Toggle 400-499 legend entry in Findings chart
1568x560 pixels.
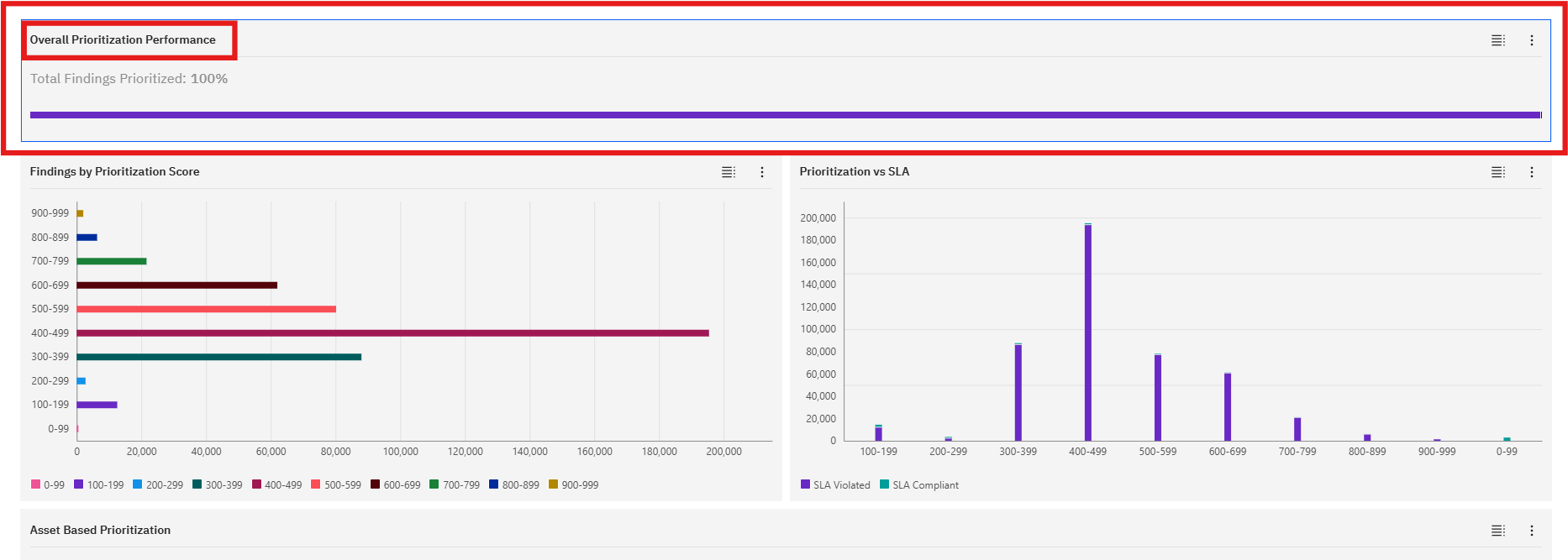[276, 484]
